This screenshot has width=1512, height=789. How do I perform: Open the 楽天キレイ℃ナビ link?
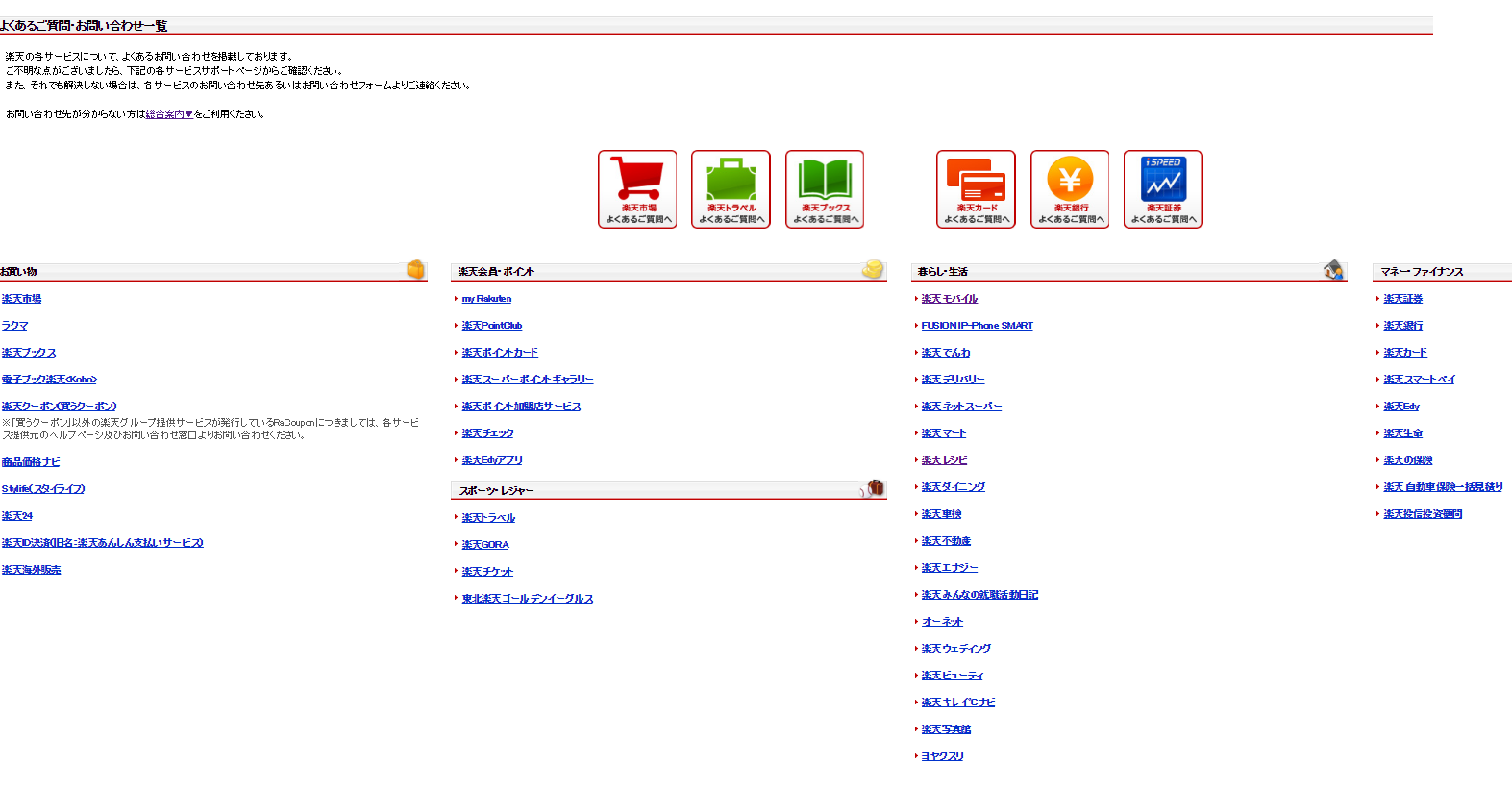(958, 703)
